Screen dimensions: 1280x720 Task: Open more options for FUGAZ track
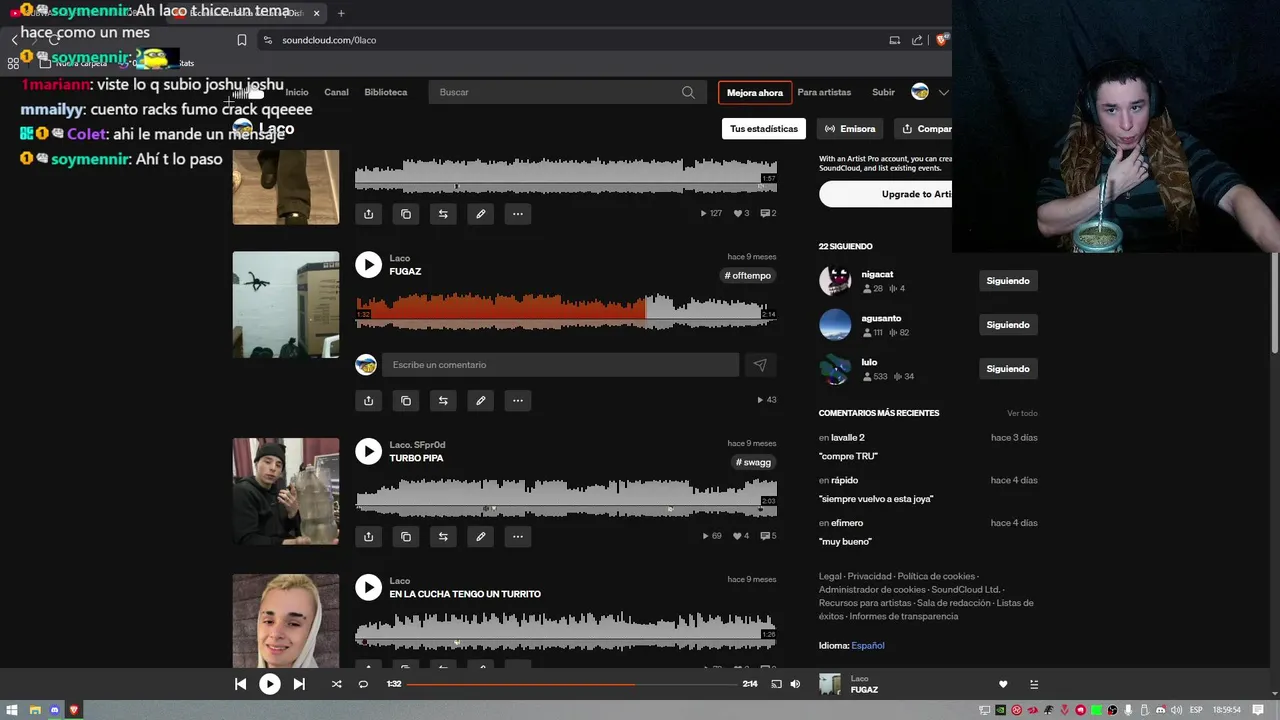pos(518,400)
